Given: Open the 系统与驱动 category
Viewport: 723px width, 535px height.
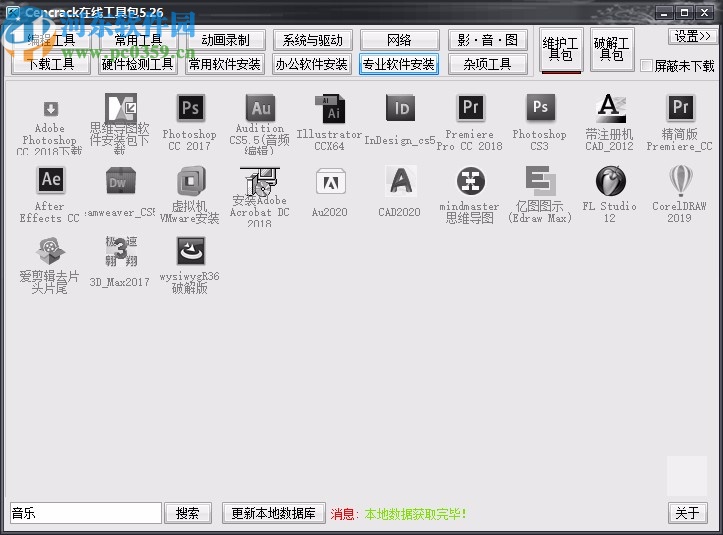Looking at the screenshot, I should click(313, 40).
